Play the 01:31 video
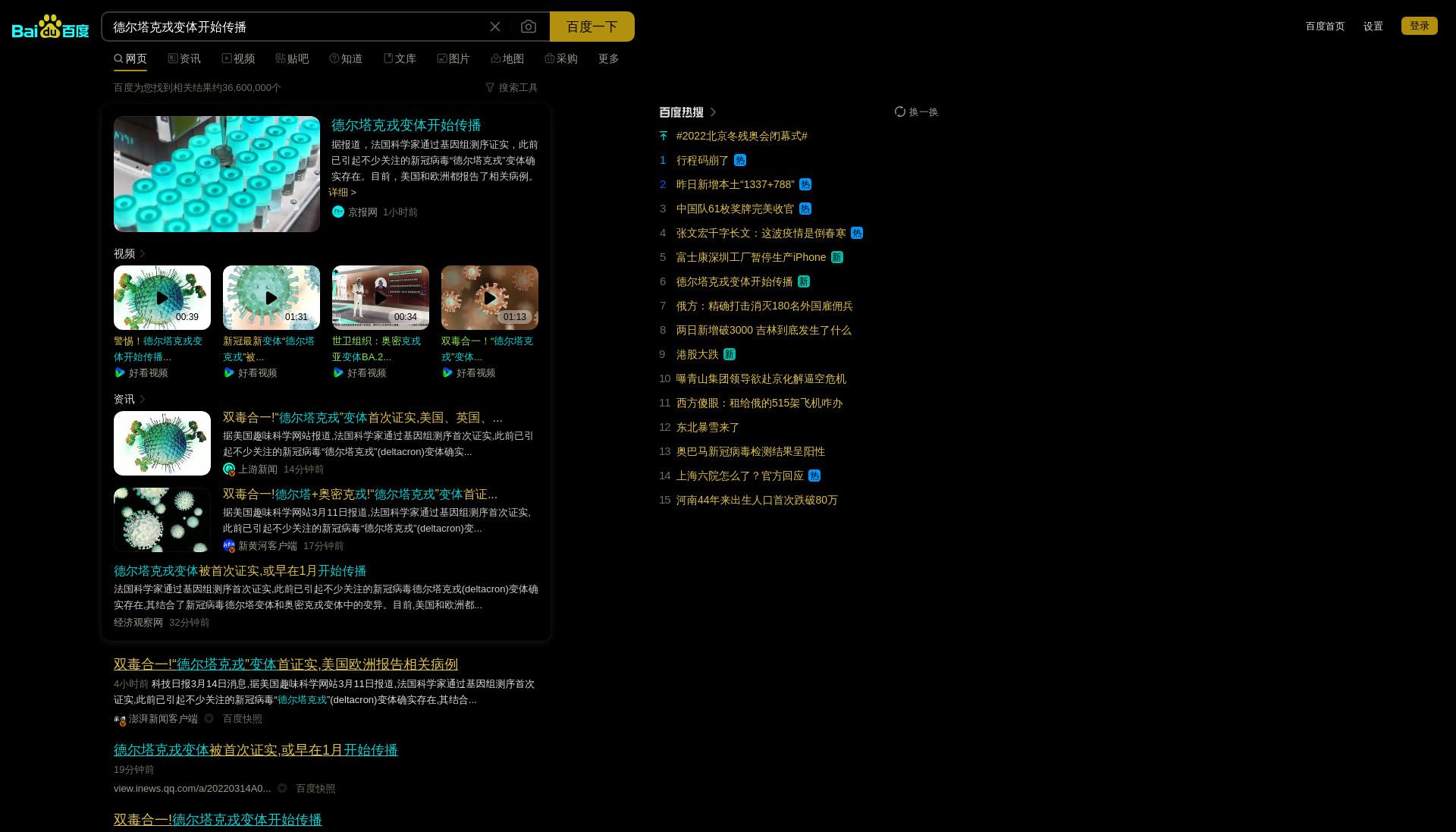 tap(271, 297)
